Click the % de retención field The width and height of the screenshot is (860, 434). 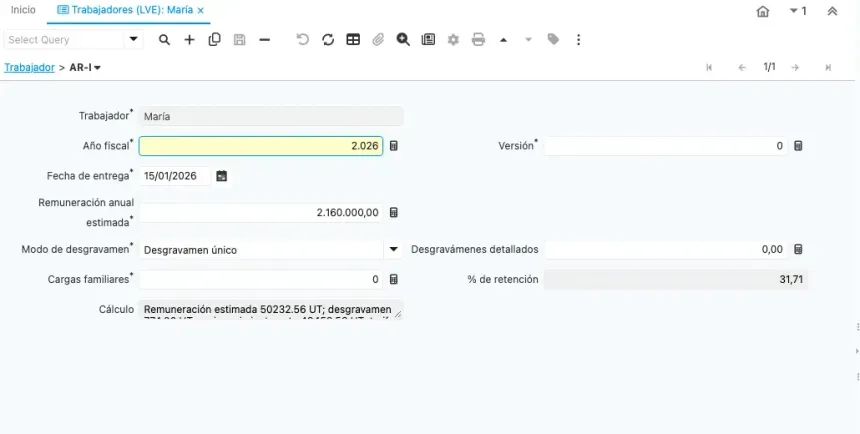[676, 279]
